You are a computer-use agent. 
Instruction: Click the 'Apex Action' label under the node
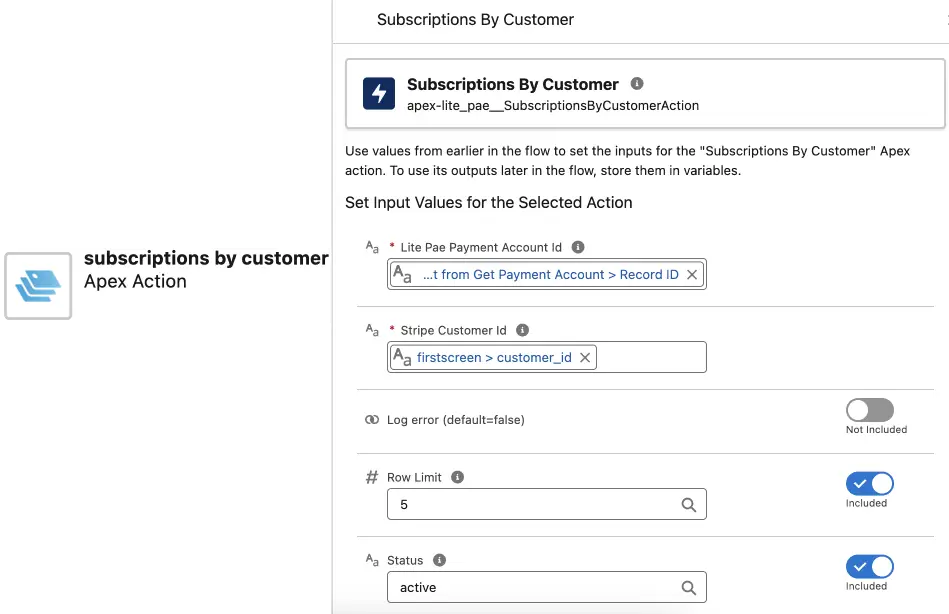point(135,282)
